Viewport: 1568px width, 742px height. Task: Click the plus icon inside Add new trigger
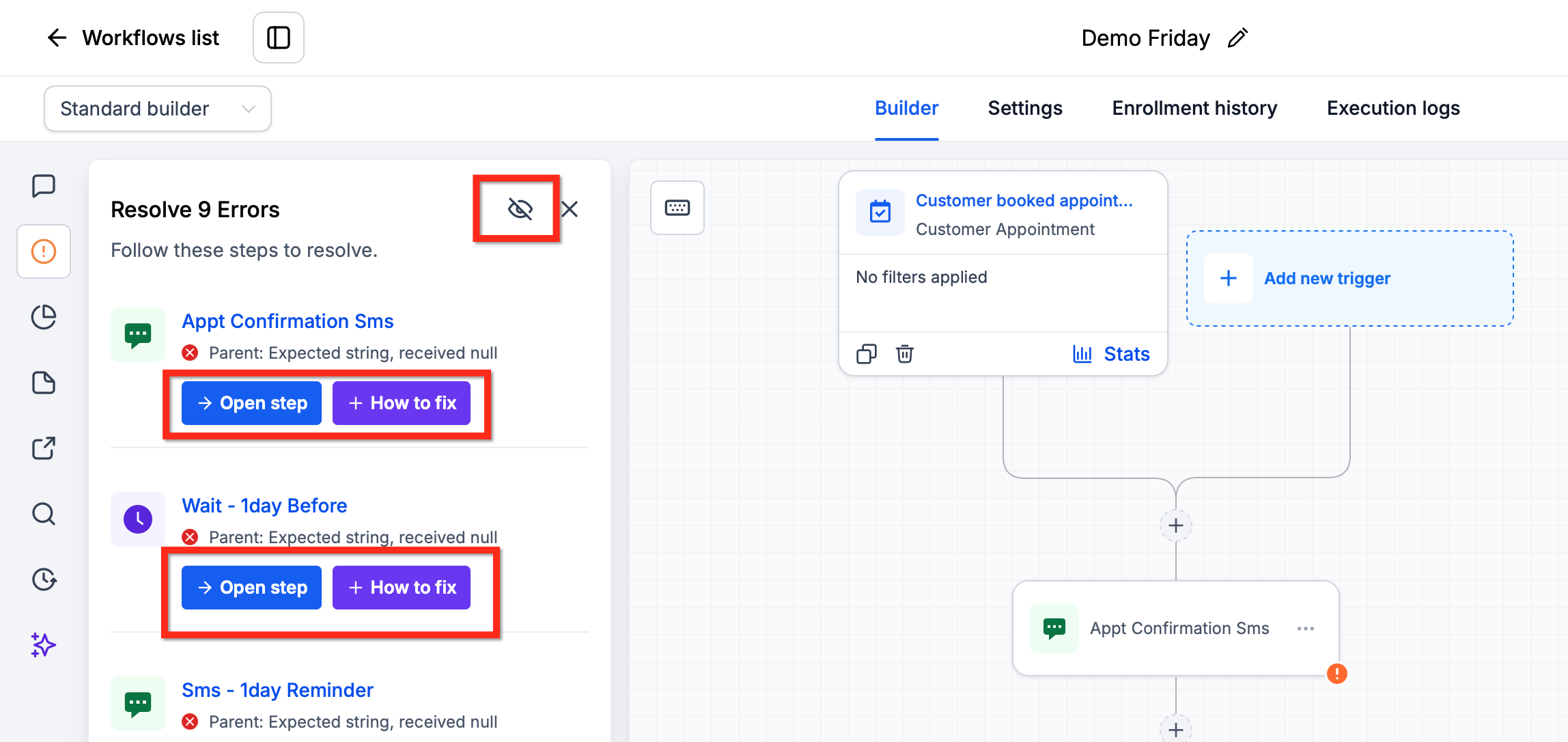(x=1229, y=278)
